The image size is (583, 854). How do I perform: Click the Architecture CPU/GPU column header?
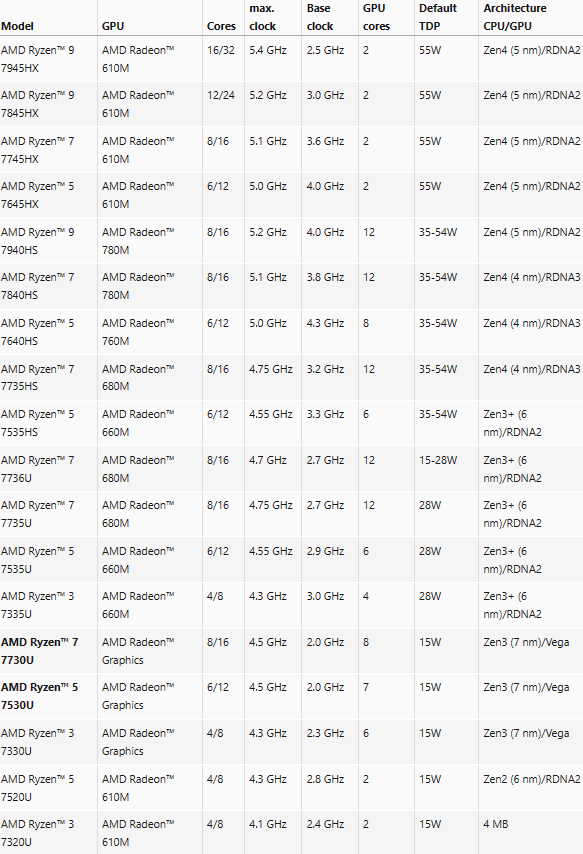[515, 17]
